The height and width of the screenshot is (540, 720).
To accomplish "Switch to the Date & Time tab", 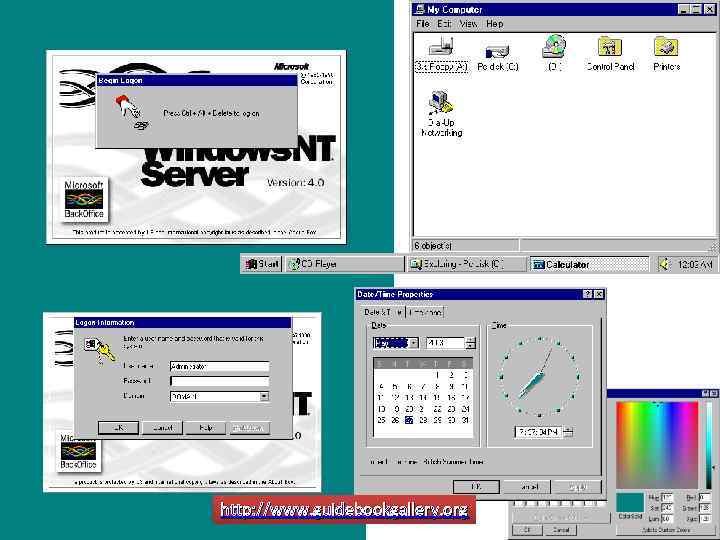I will pos(383,312).
